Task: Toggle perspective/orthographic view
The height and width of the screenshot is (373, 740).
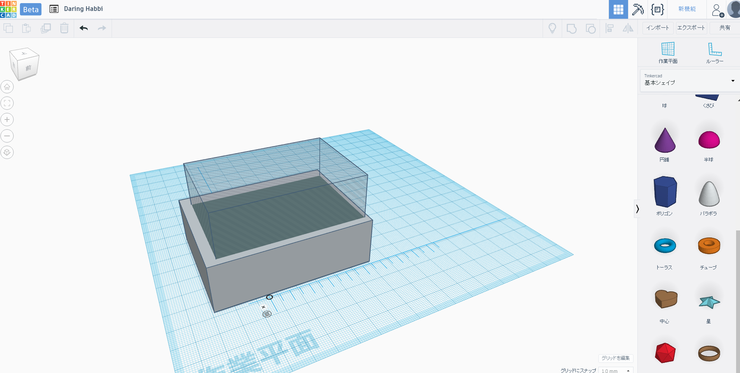Action: [x=7, y=153]
